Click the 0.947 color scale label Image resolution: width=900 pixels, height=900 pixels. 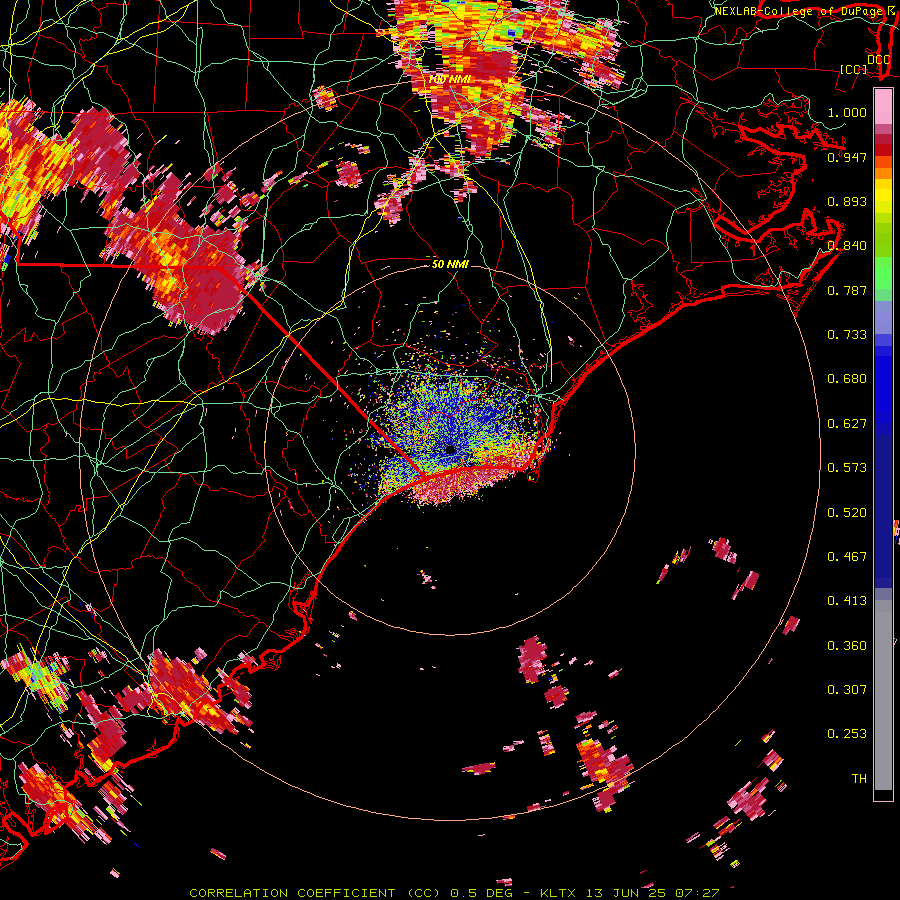point(847,157)
